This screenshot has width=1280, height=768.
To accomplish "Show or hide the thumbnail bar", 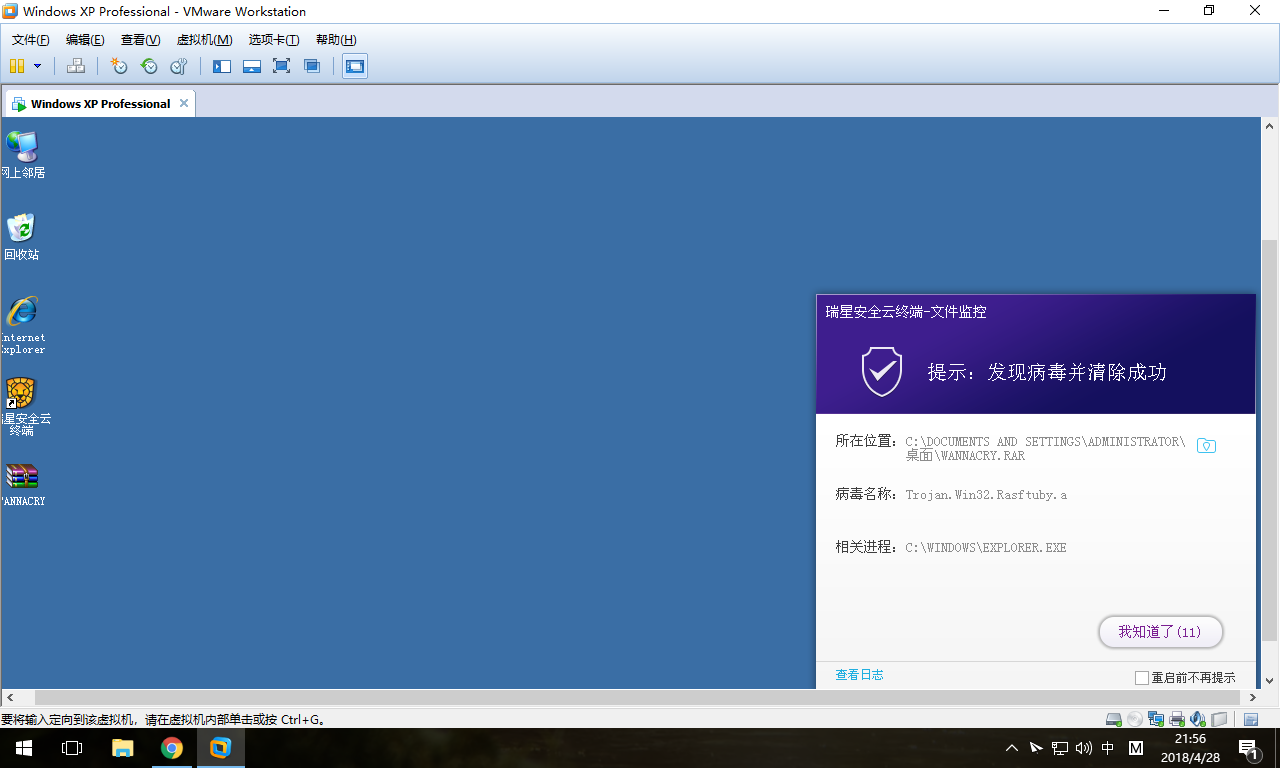I will [x=252, y=66].
